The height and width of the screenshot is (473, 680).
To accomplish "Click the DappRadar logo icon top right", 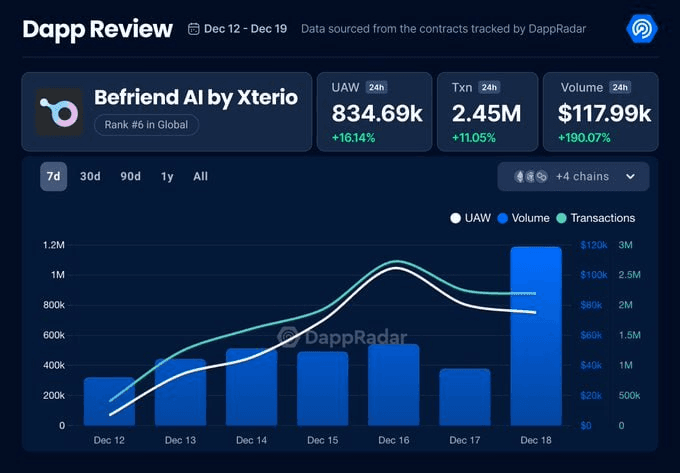I will pyautogui.click(x=640, y=29).
